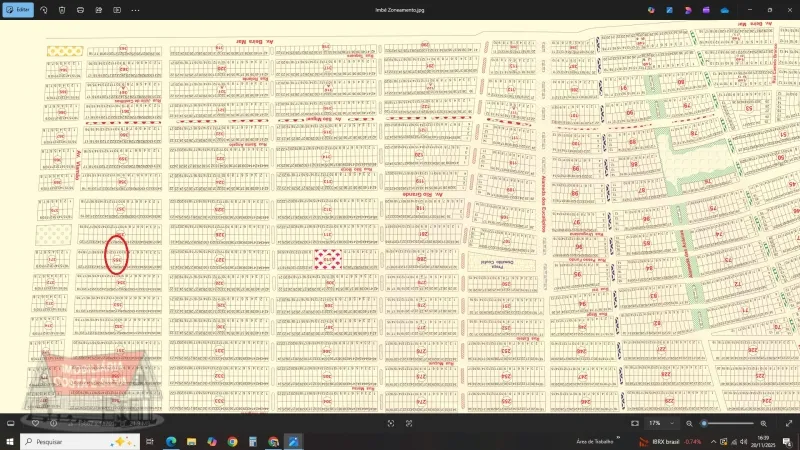
Task: Show file information with the info icon
Action: (54, 423)
